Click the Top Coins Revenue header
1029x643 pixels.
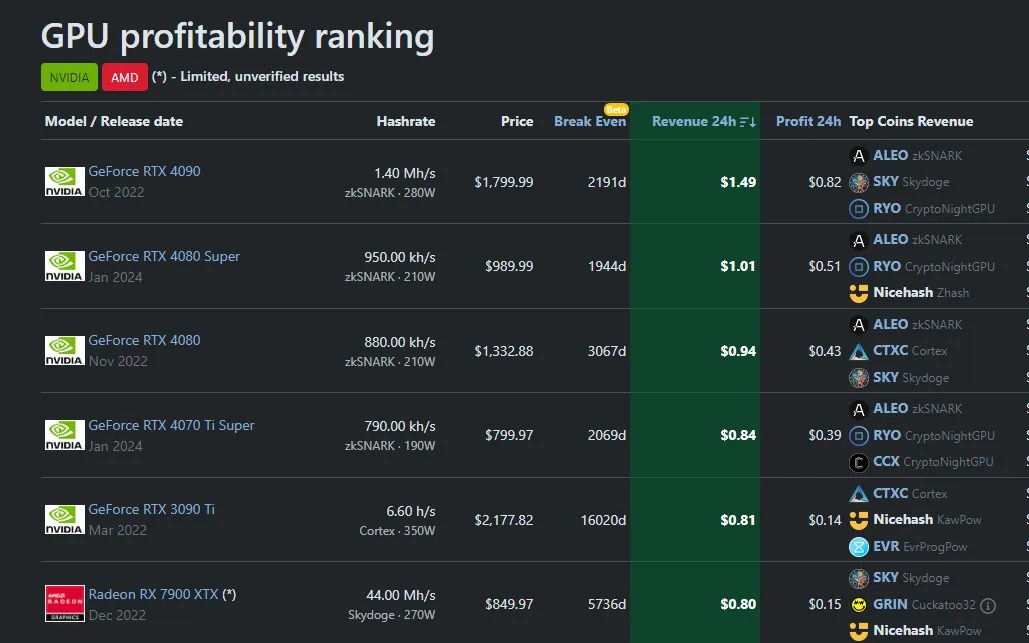(x=911, y=121)
